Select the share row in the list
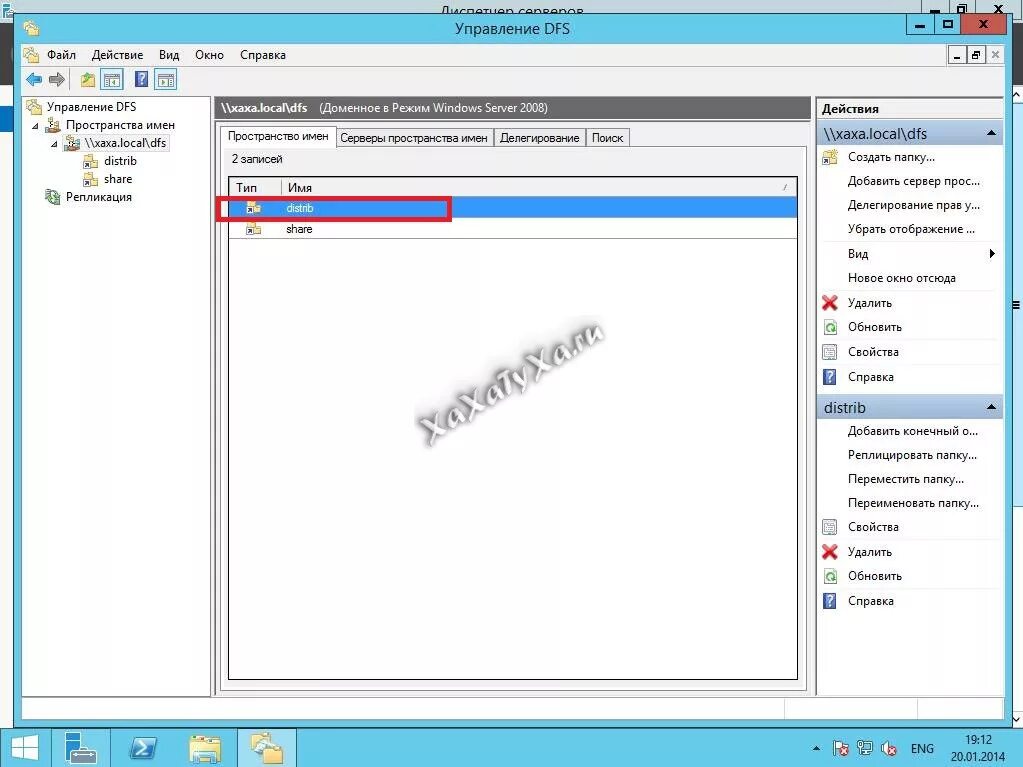 [x=513, y=229]
